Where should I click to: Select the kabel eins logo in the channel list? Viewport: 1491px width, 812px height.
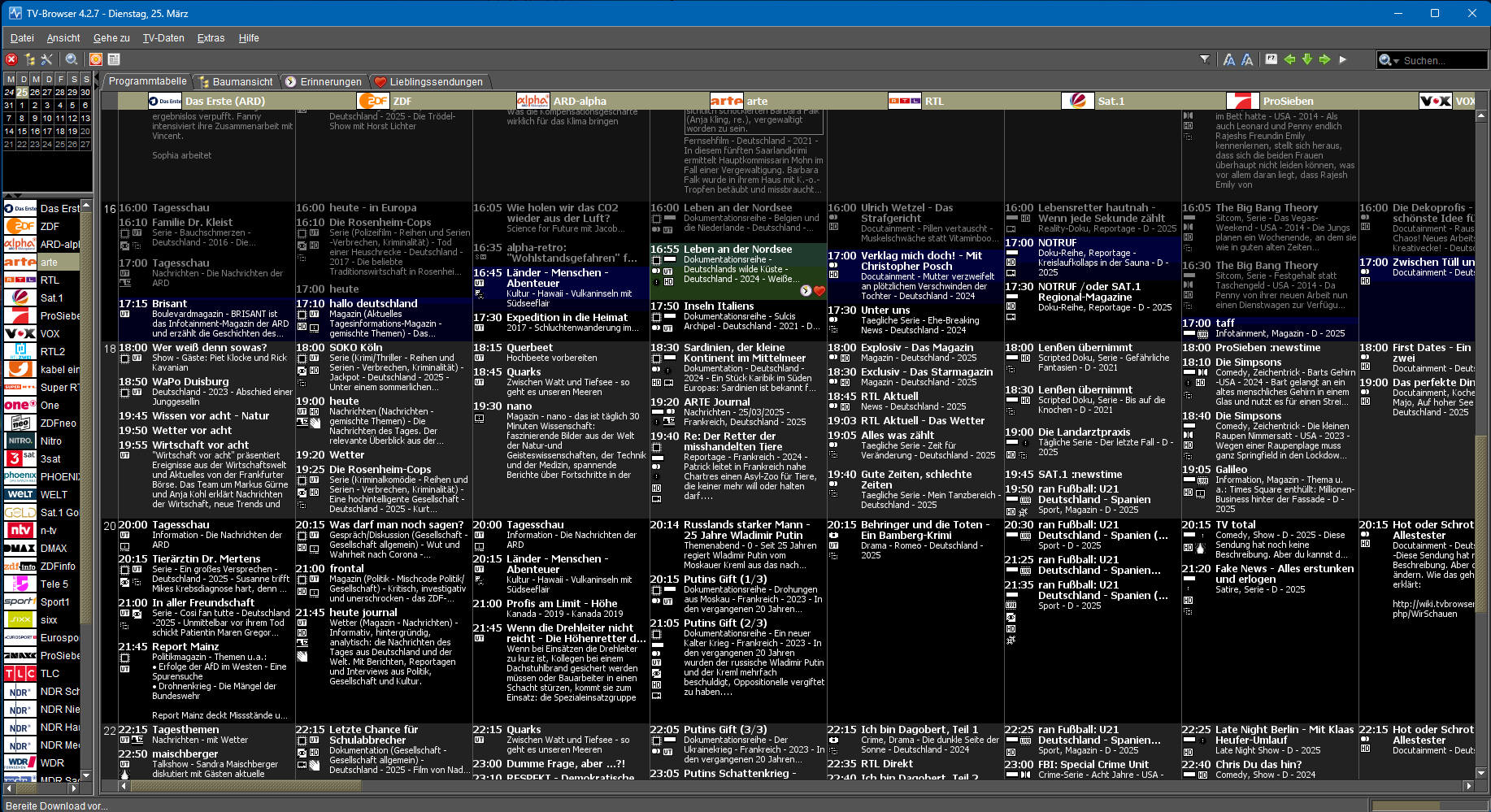click(20, 370)
